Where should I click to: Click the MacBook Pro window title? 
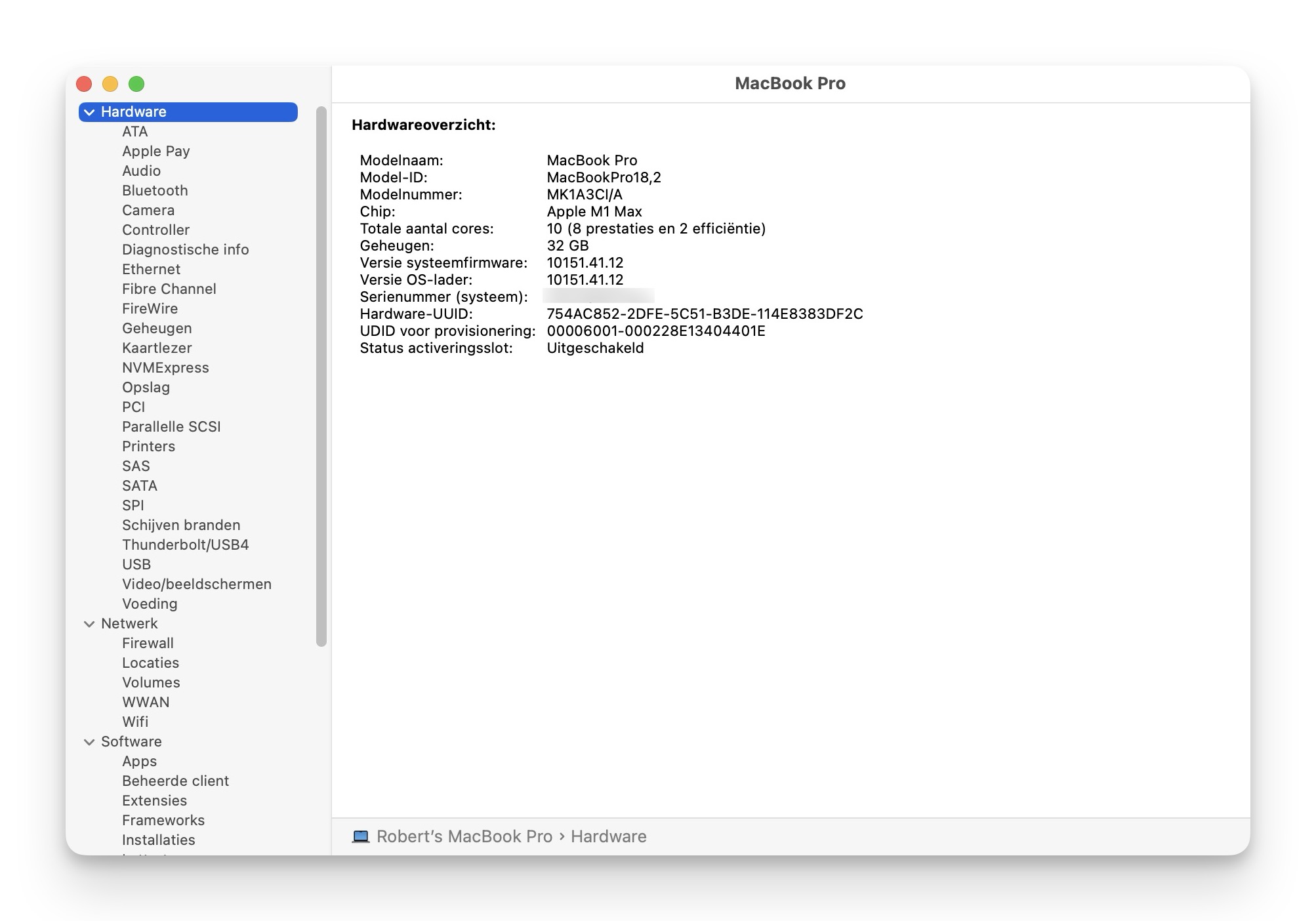click(x=790, y=83)
